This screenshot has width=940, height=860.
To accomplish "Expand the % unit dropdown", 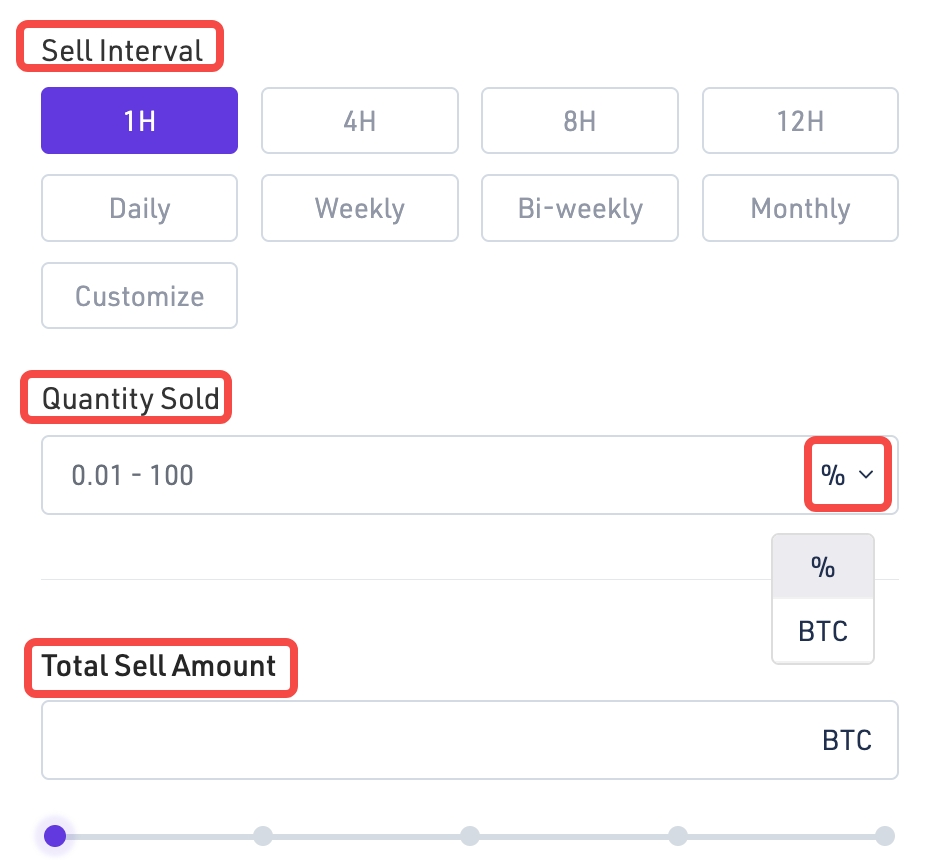I will pyautogui.click(x=847, y=475).
